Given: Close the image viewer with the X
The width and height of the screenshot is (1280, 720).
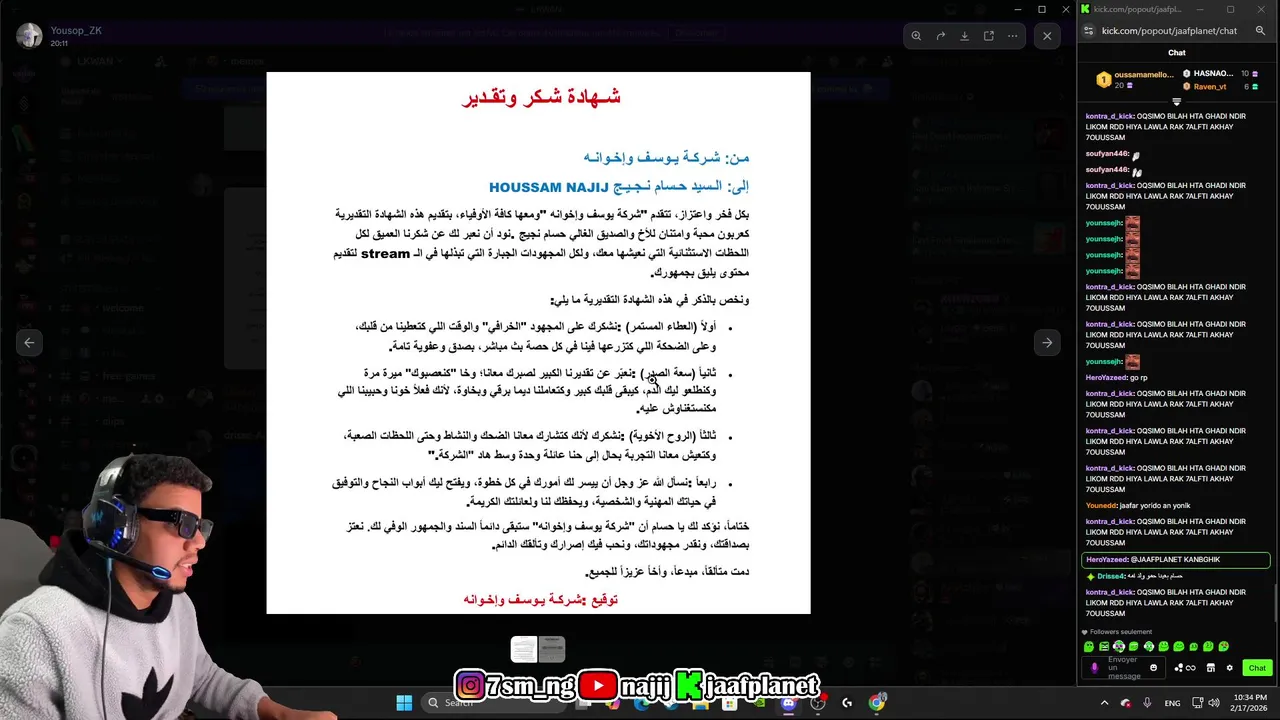Looking at the screenshot, I should click(x=1047, y=36).
